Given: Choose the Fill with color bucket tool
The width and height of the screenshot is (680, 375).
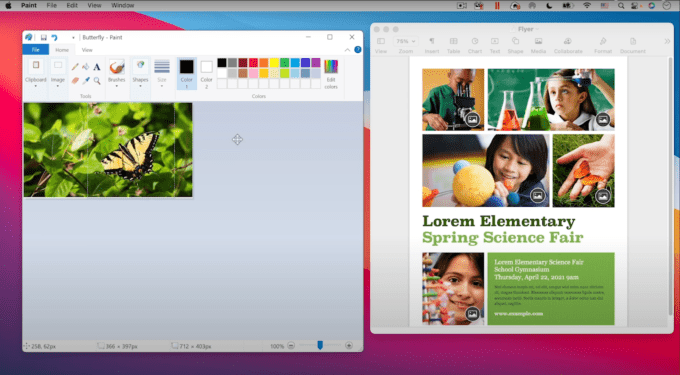Looking at the screenshot, I should pyautogui.click(x=86, y=67).
